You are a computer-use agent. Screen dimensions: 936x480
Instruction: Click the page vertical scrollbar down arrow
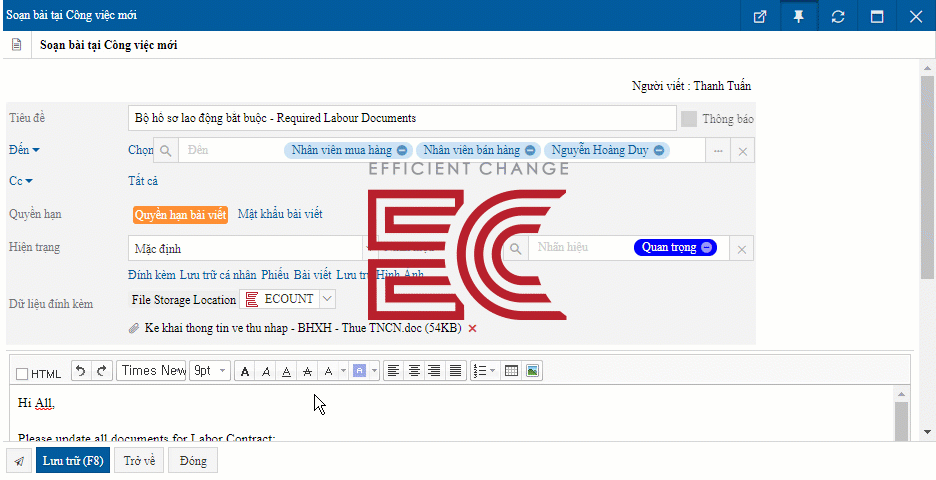coord(928,432)
